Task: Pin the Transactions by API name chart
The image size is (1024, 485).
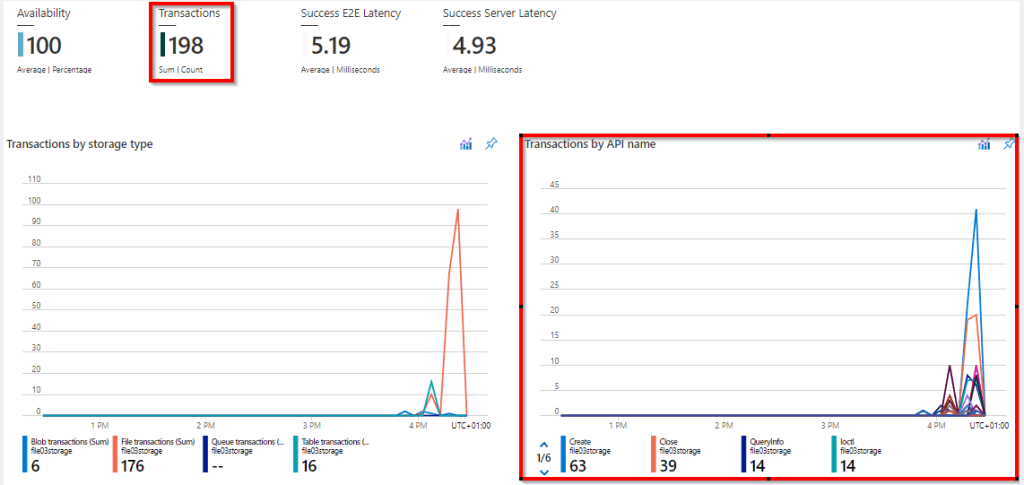Action: coord(1009,145)
